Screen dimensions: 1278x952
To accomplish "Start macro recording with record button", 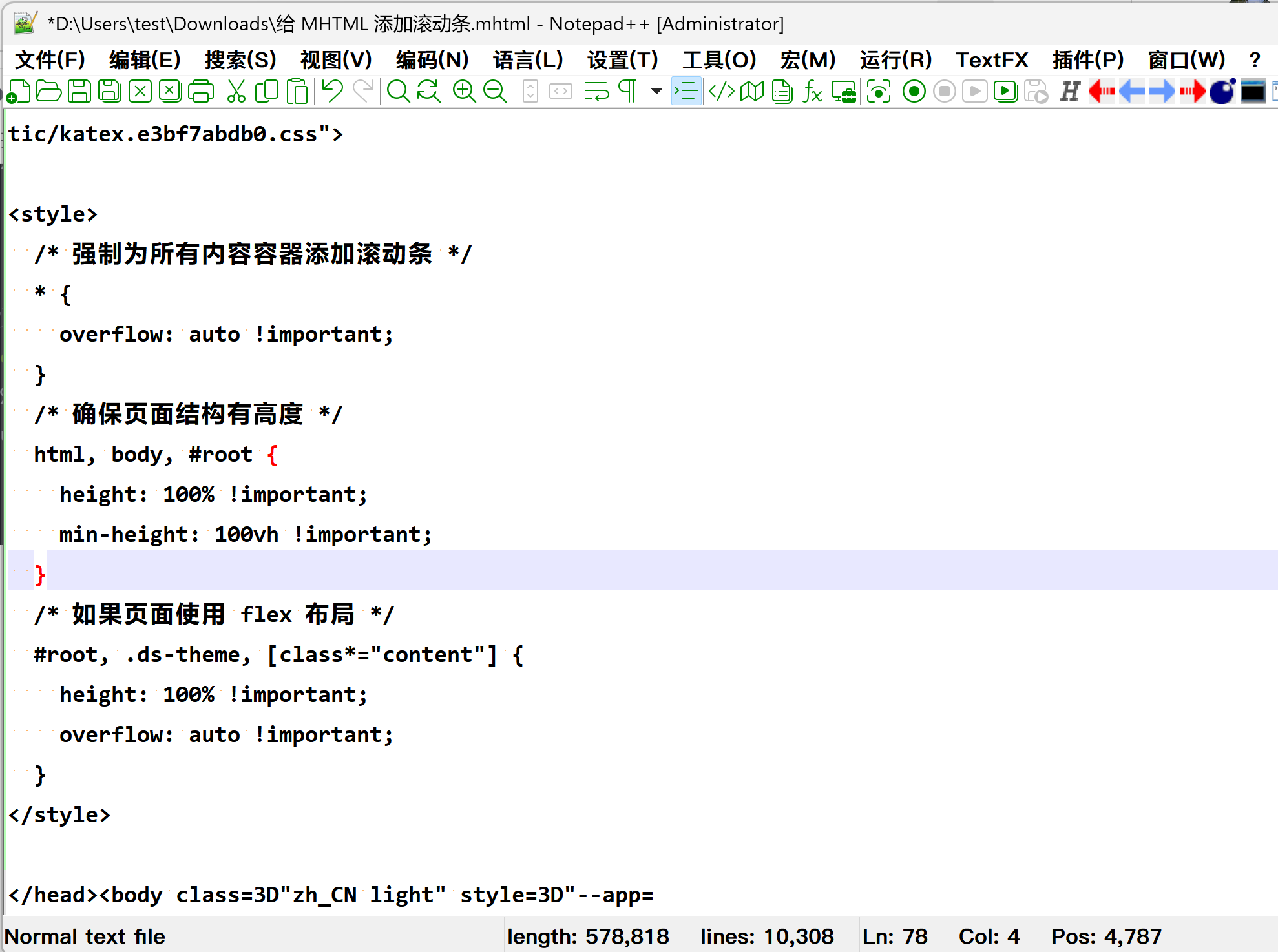I will pos(914,91).
